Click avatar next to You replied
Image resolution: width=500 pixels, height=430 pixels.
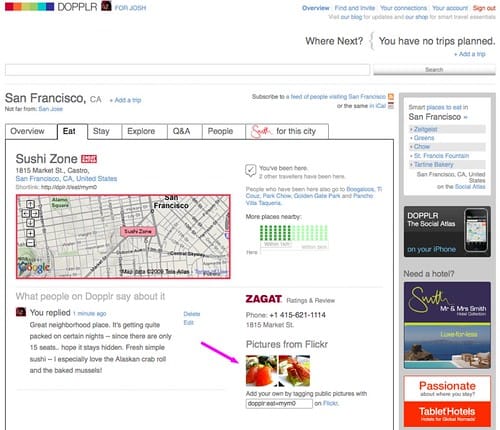21,312
